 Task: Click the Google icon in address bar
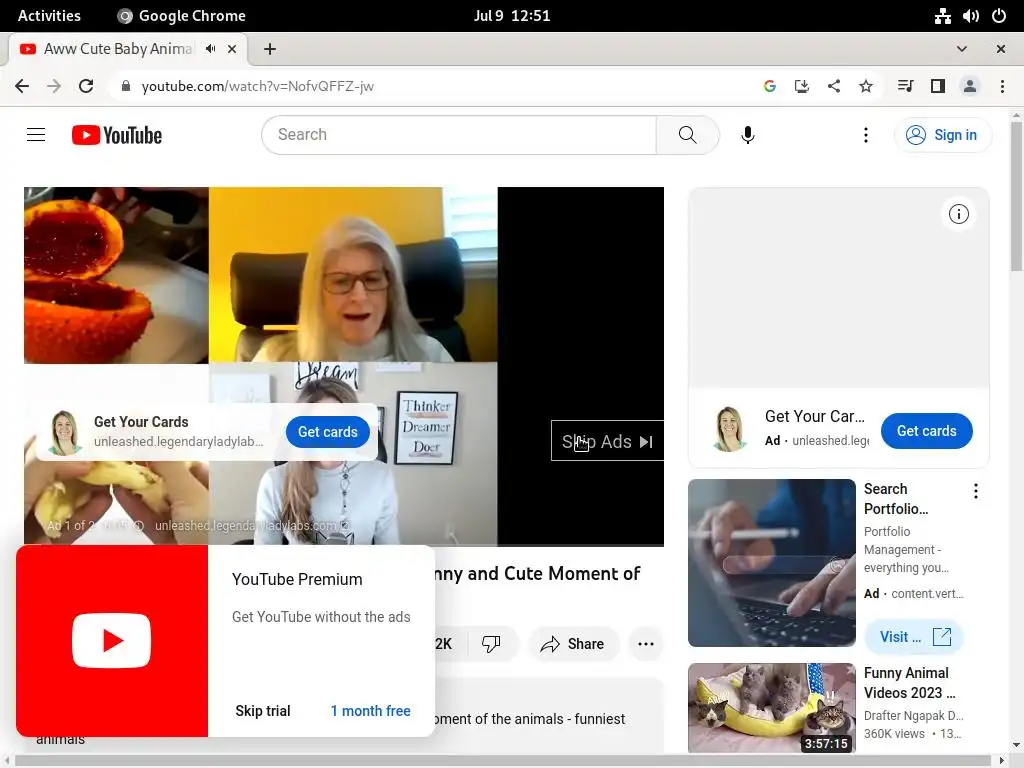769,86
